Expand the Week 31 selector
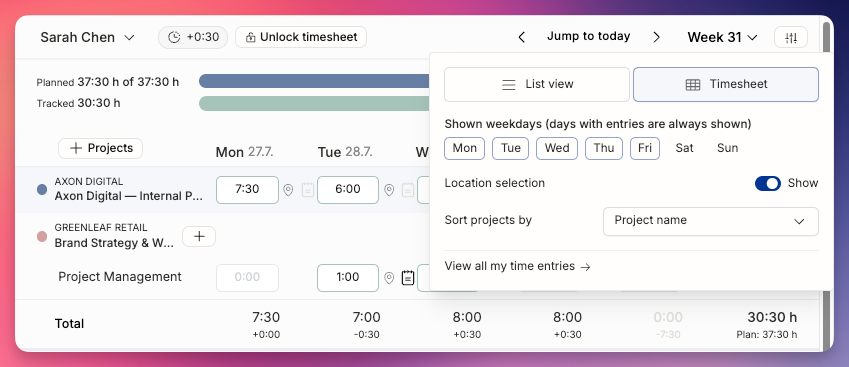Screen dimensions: 849x367 click(722, 37)
